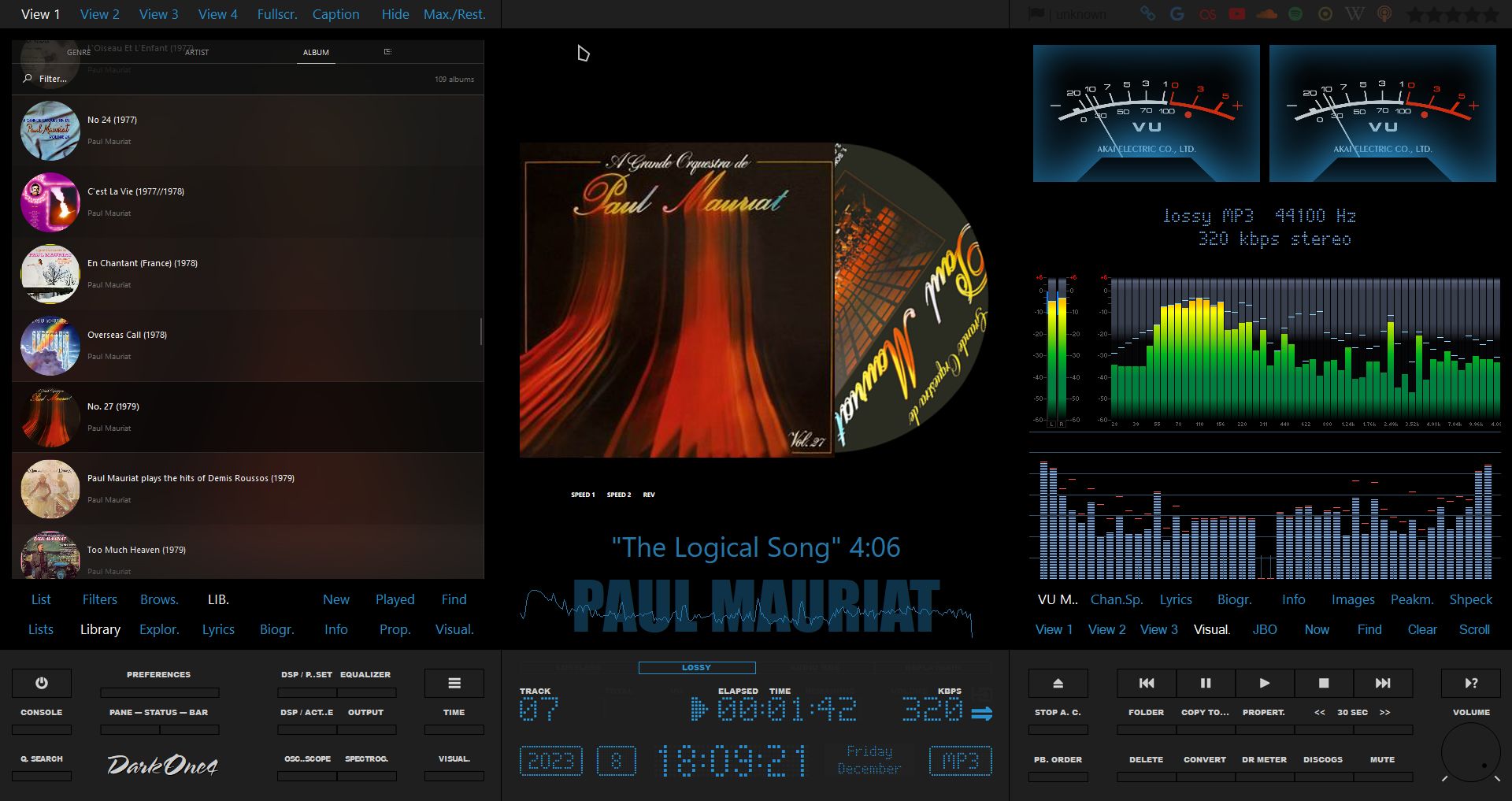Adjust the VOLUME knob
The image size is (1512, 801).
[x=1471, y=753]
